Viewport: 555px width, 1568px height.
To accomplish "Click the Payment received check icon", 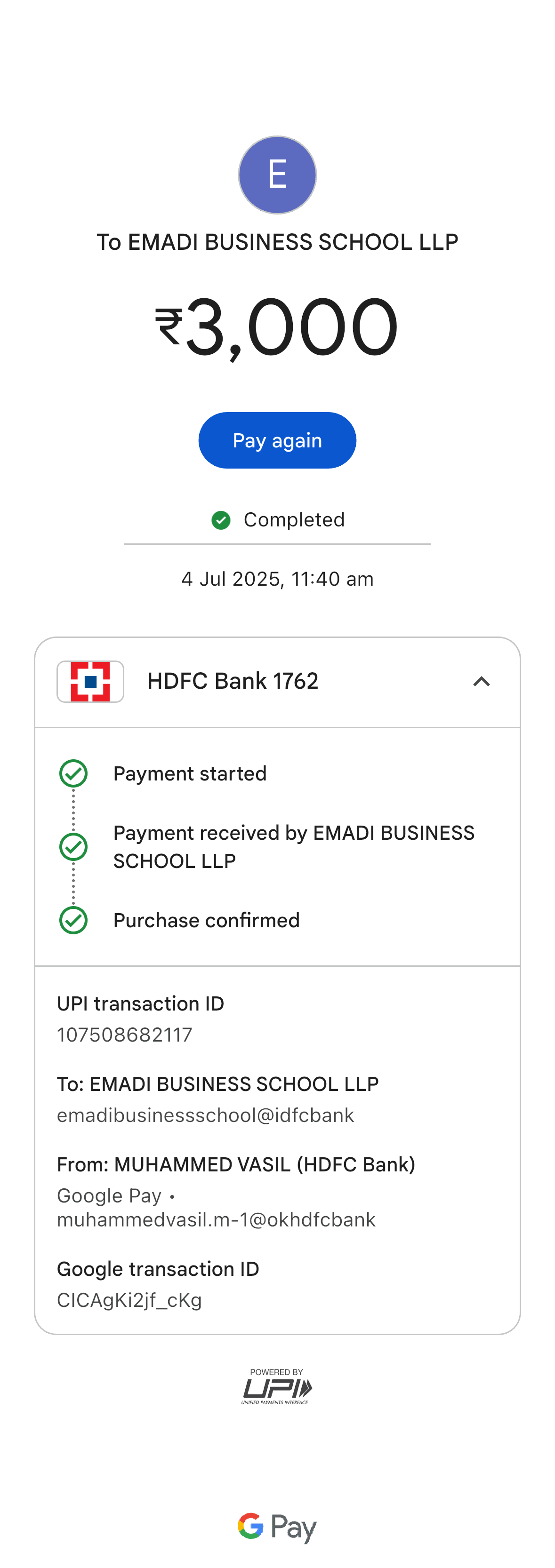I will click(x=74, y=847).
